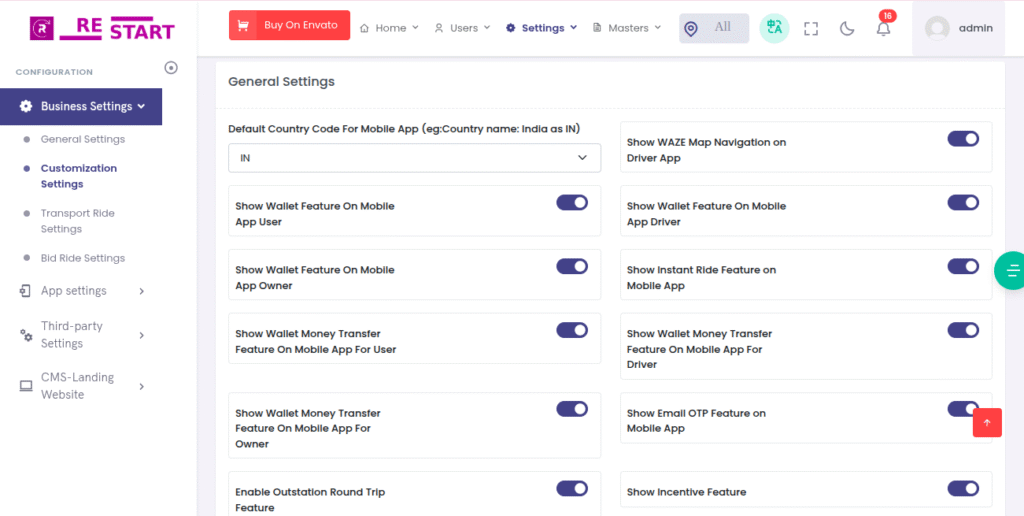
Task: Switch to dark mode moon icon
Action: tap(847, 28)
